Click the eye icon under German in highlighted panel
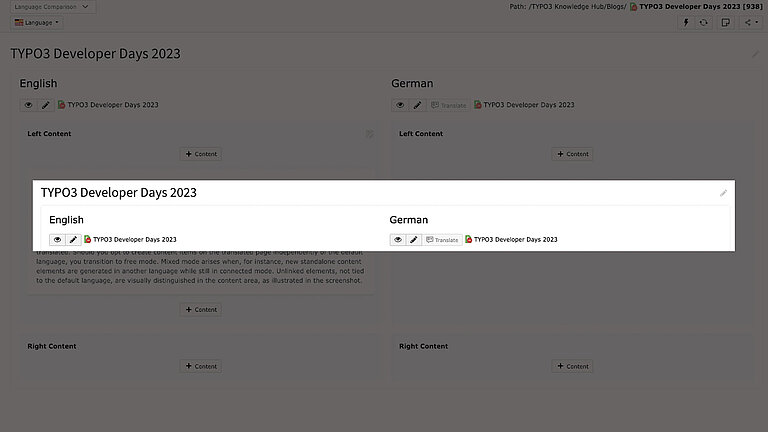 398,240
